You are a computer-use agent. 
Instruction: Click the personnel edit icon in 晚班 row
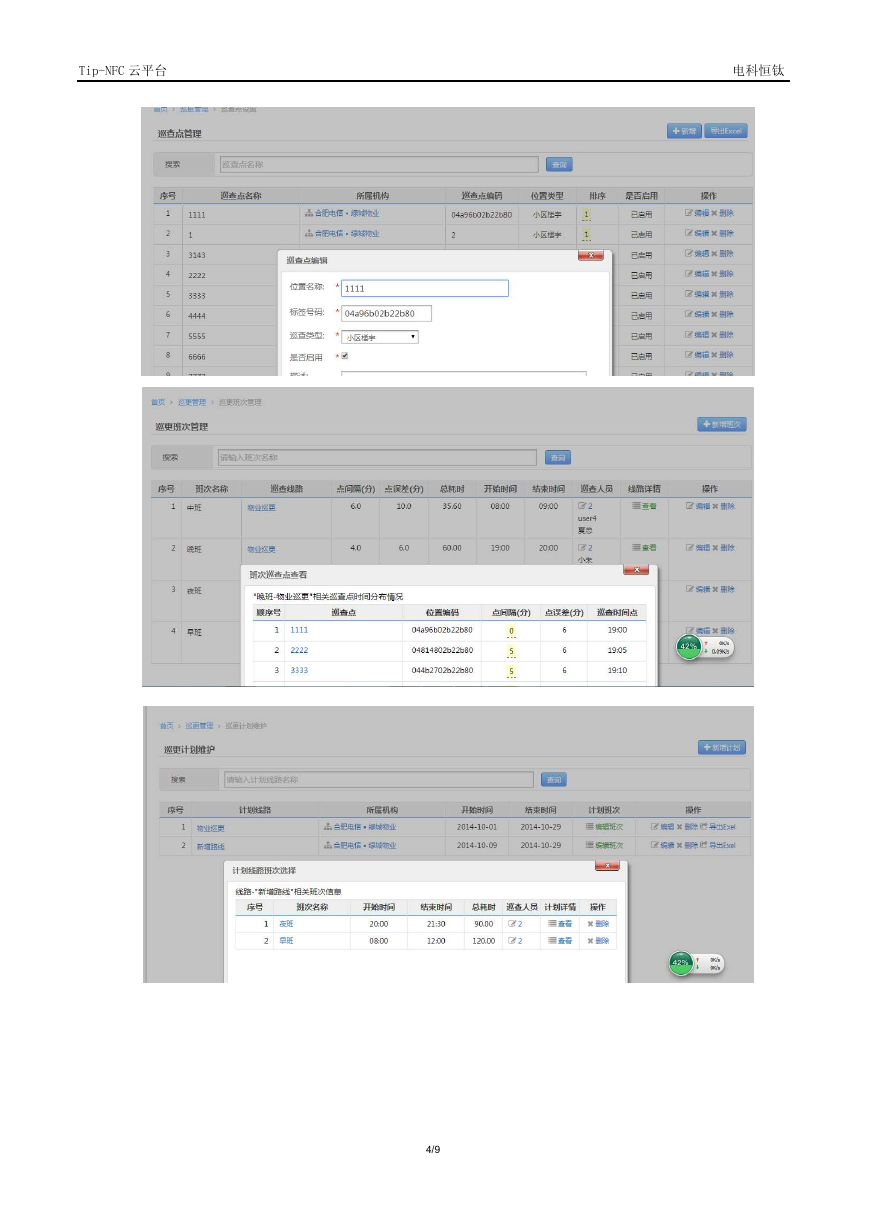pyautogui.click(x=582, y=548)
